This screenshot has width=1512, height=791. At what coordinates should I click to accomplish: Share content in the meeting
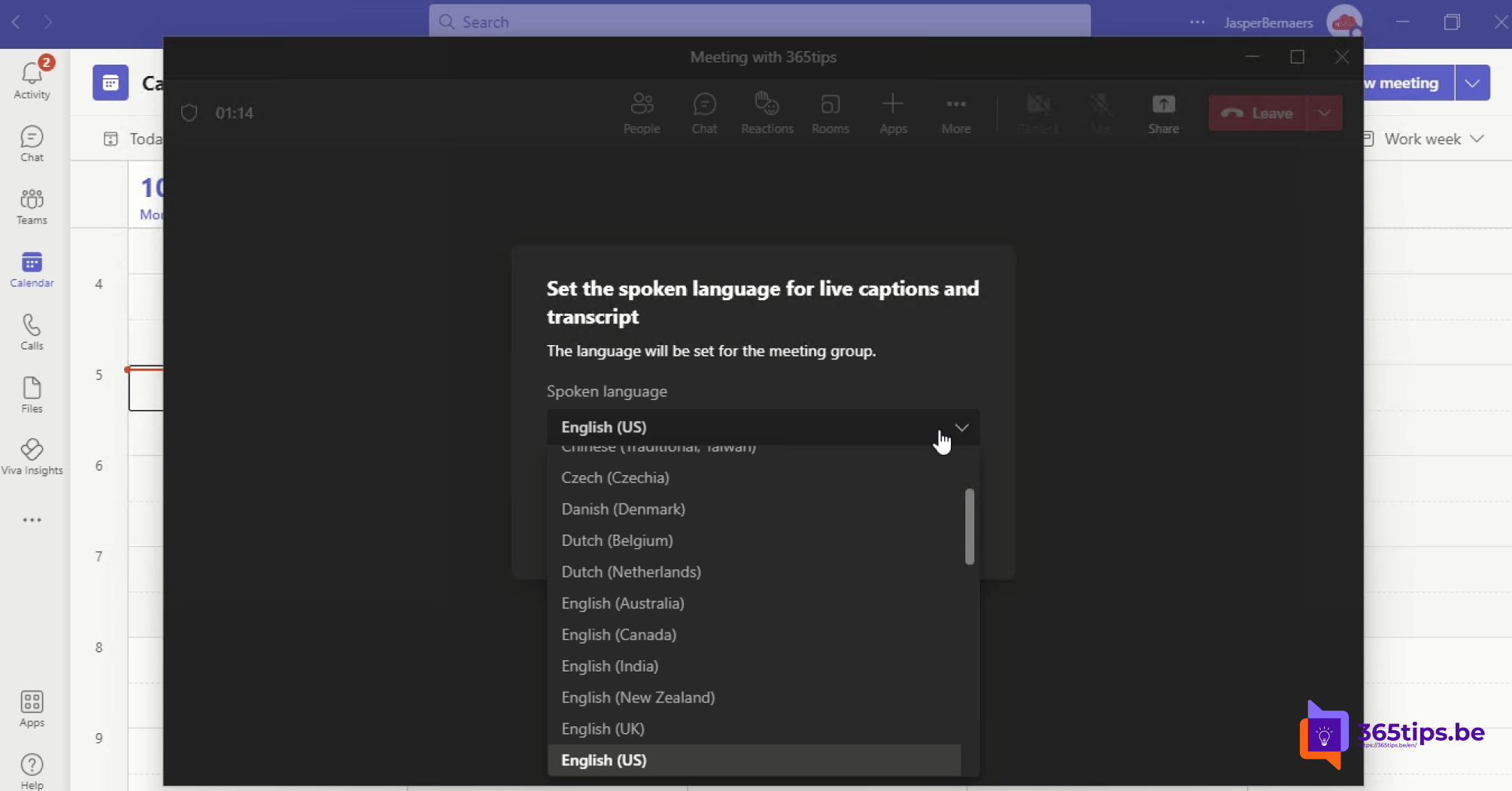tap(1164, 114)
